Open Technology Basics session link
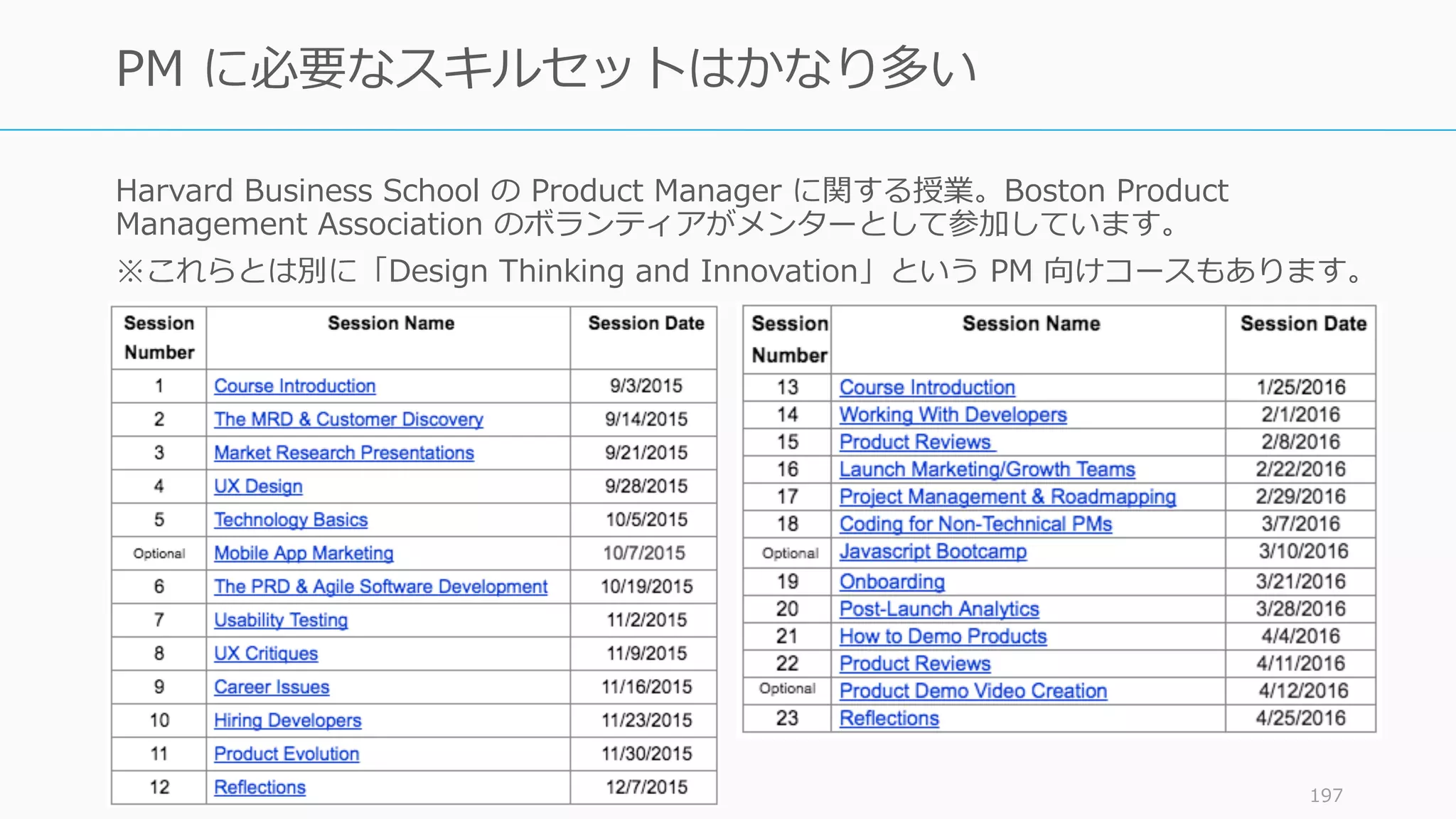This screenshot has width=1456, height=819. 291,520
